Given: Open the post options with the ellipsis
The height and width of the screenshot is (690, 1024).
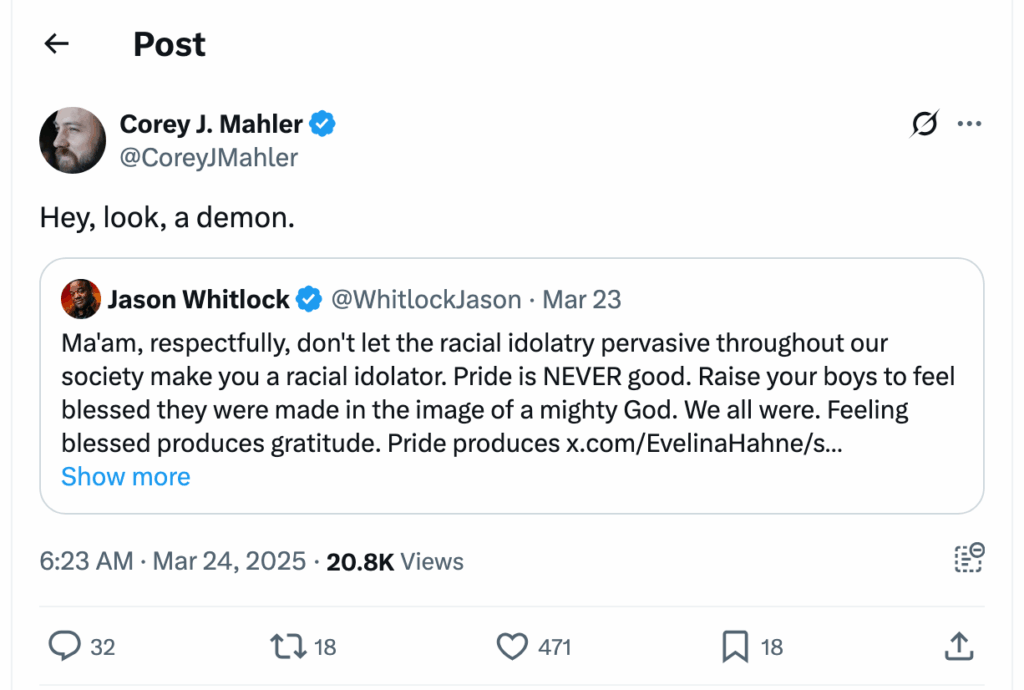Looking at the screenshot, I should click(969, 123).
